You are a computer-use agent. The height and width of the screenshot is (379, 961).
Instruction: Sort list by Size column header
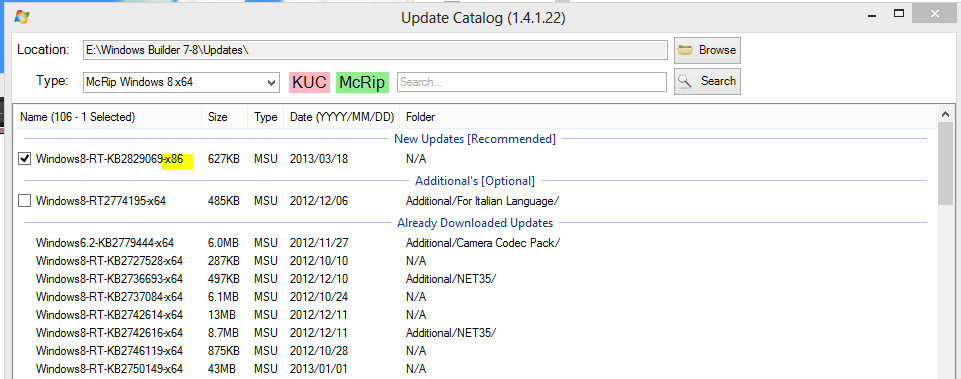[x=224, y=117]
